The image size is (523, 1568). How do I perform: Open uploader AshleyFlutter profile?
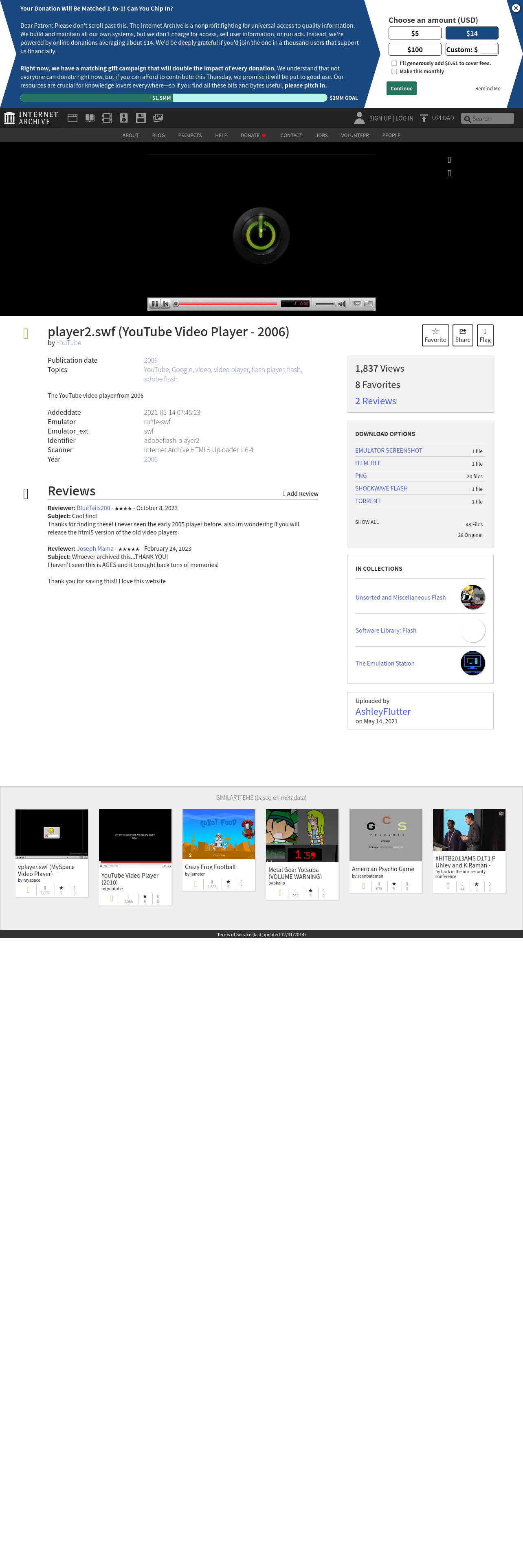click(383, 712)
